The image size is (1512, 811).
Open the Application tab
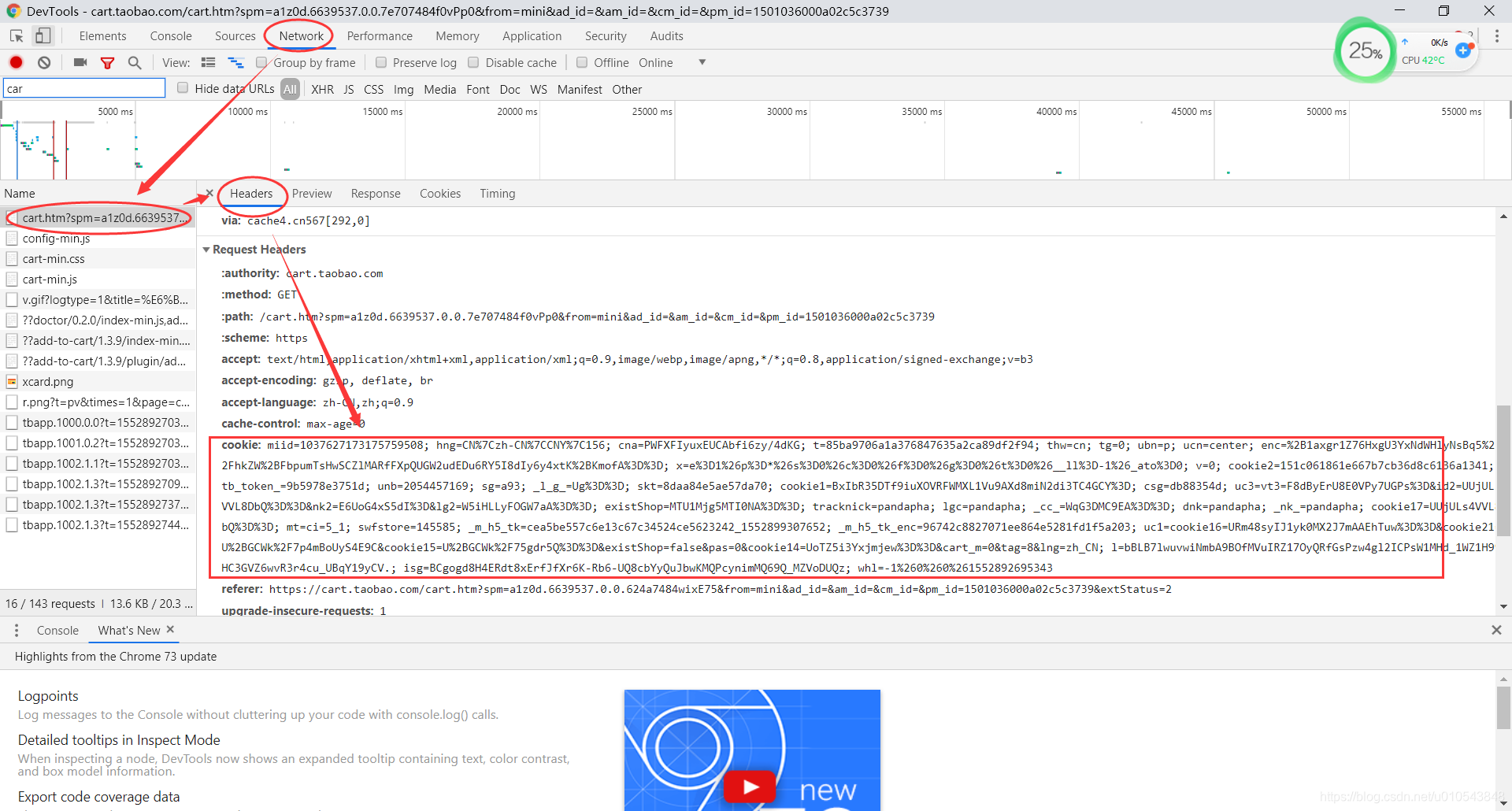(x=532, y=36)
